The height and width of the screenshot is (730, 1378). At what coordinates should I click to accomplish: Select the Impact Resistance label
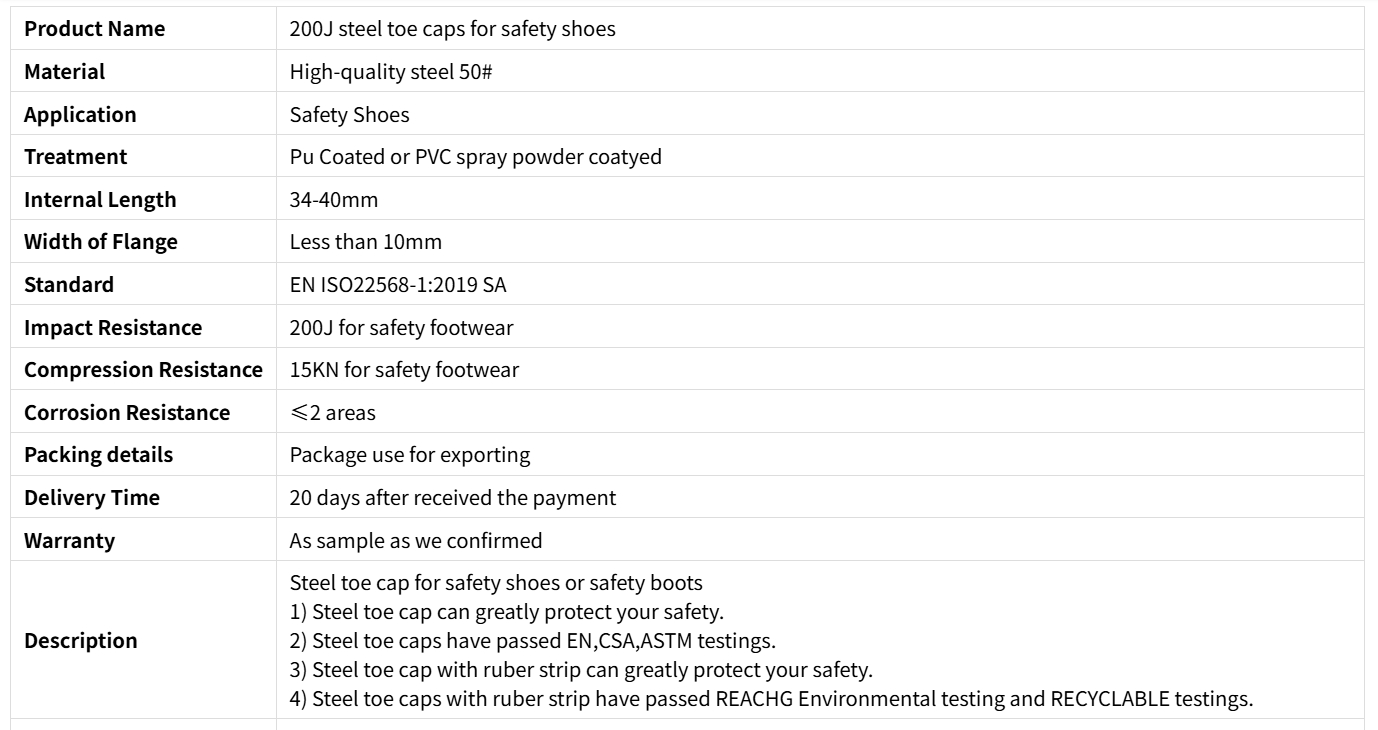[113, 327]
